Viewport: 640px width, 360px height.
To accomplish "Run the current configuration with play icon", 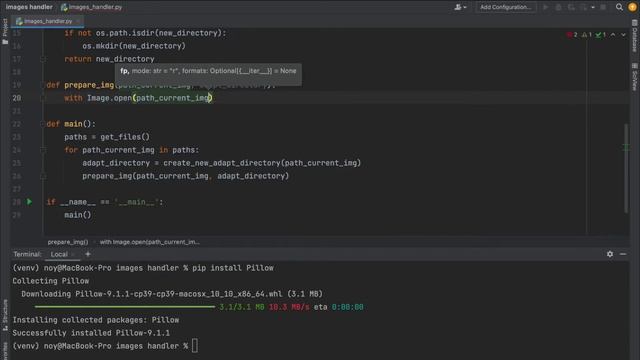I will tap(545, 7).
